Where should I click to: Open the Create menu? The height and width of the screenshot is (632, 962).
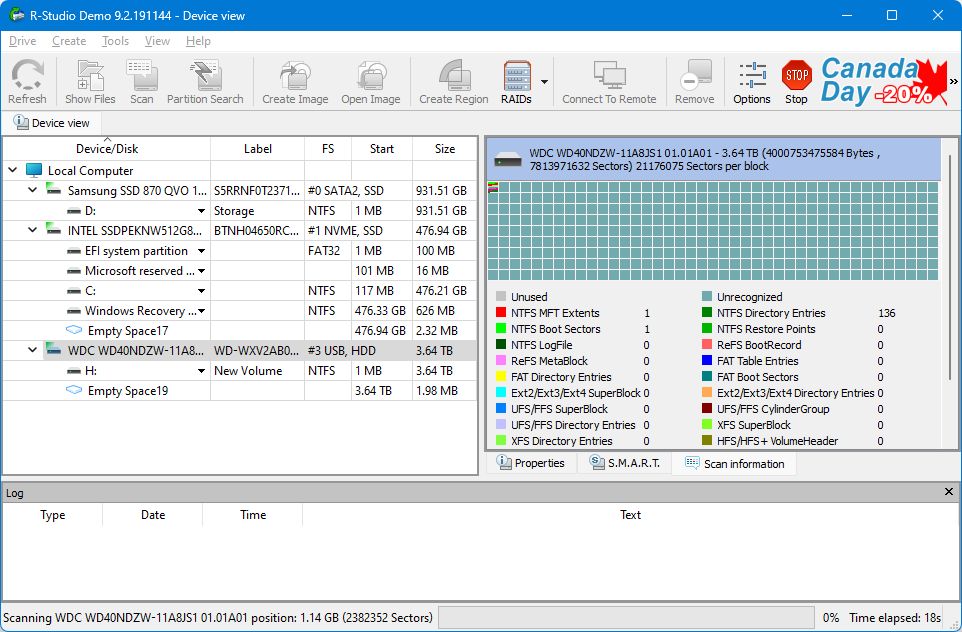(69, 40)
